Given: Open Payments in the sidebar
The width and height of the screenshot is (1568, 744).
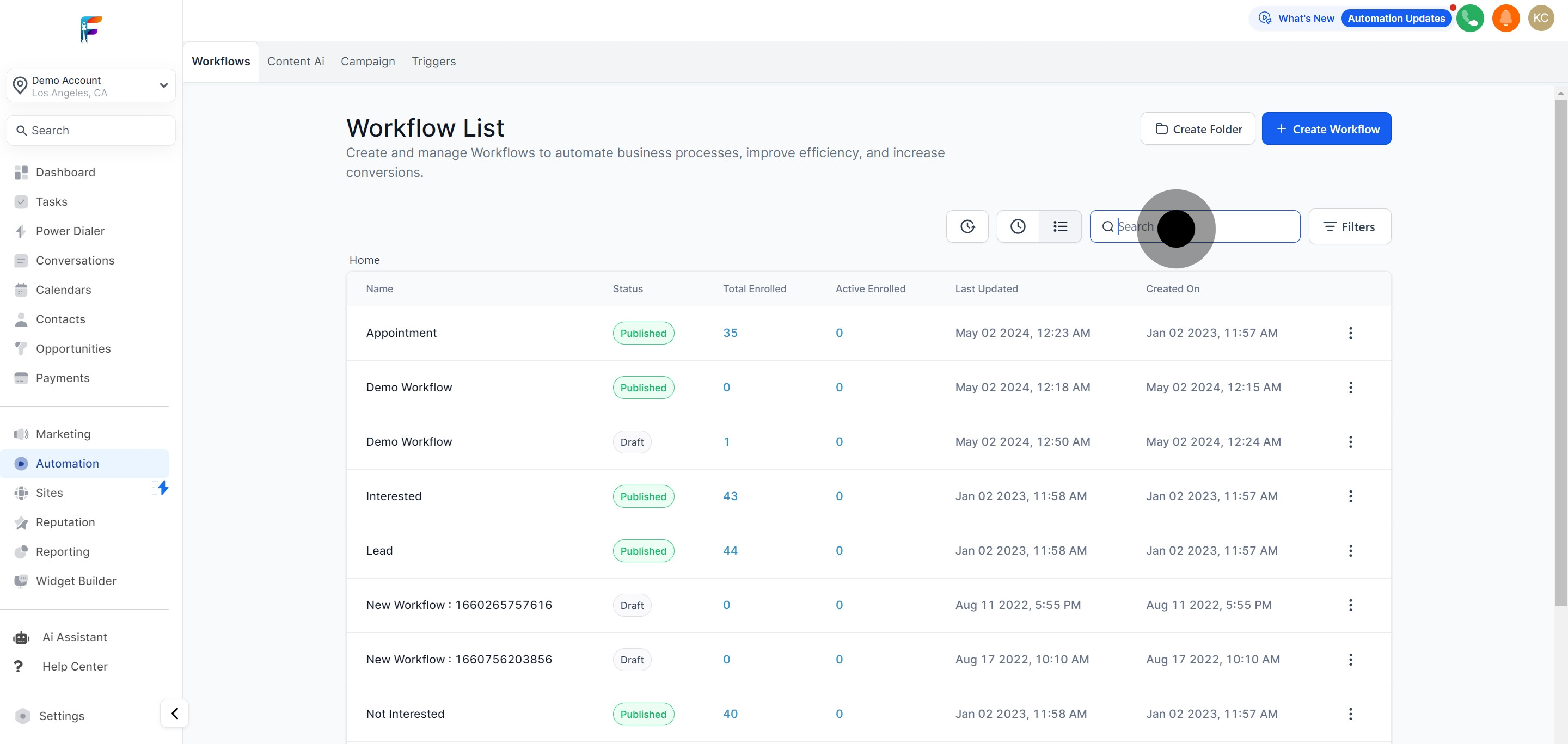Looking at the screenshot, I should (x=63, y=378).
